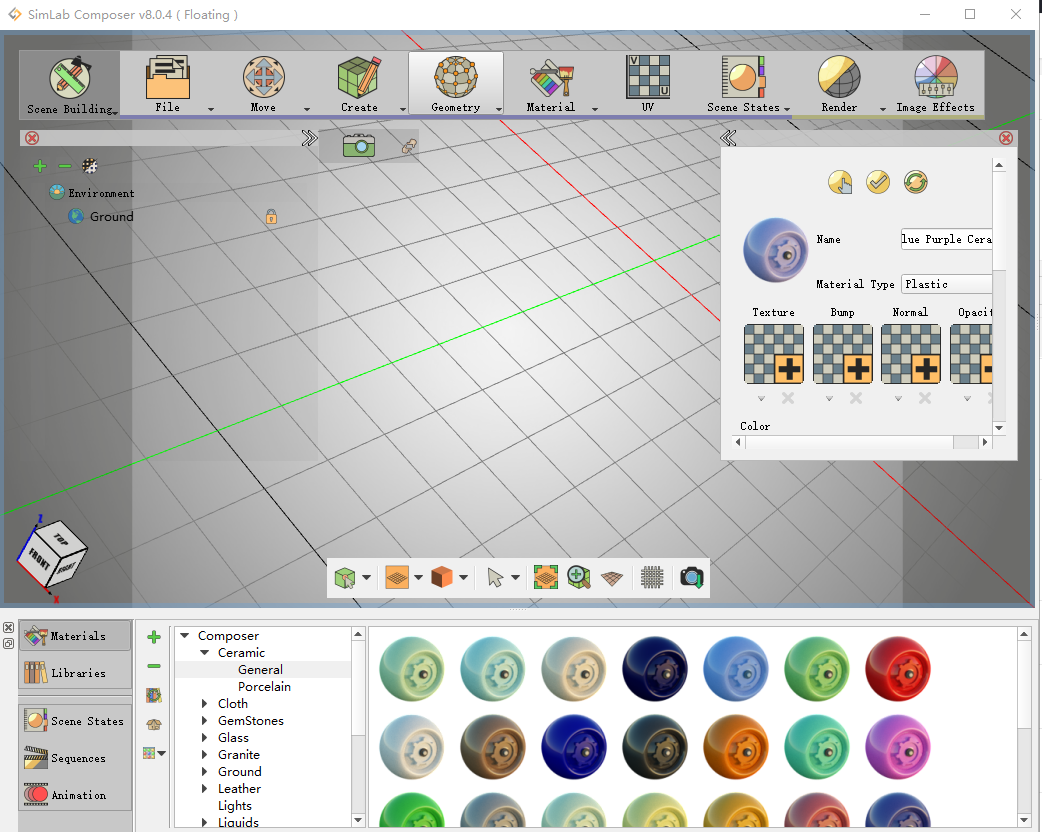Open the UV editor

click(x=647, y=84)
